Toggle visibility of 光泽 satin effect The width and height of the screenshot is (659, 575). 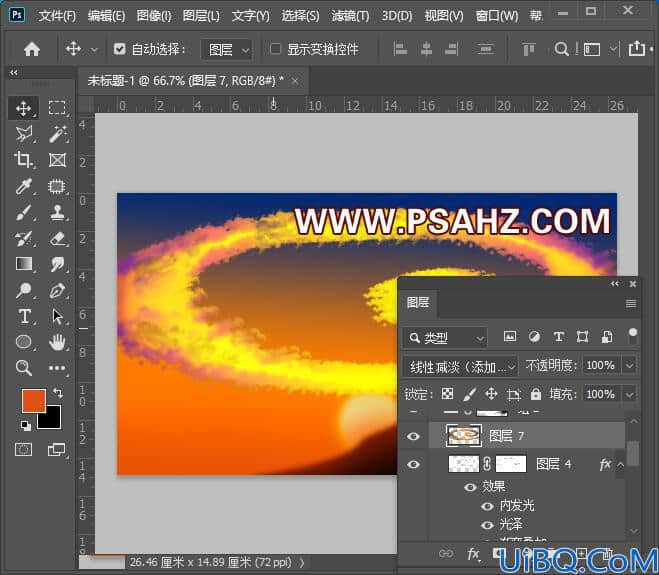487,525
